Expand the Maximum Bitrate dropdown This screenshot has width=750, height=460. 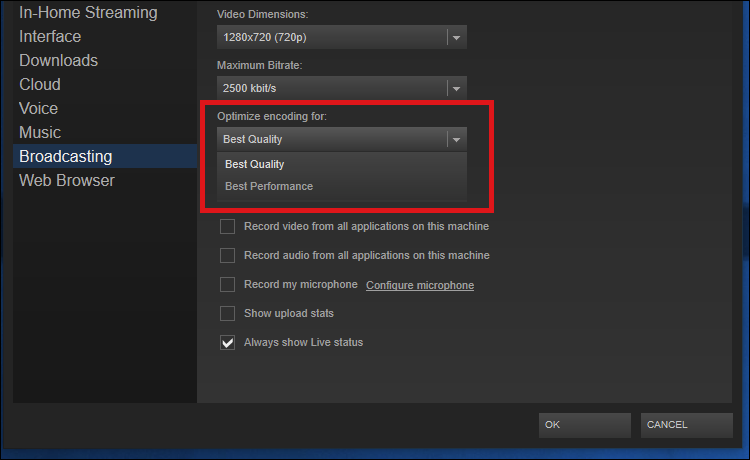pos(342,88)
